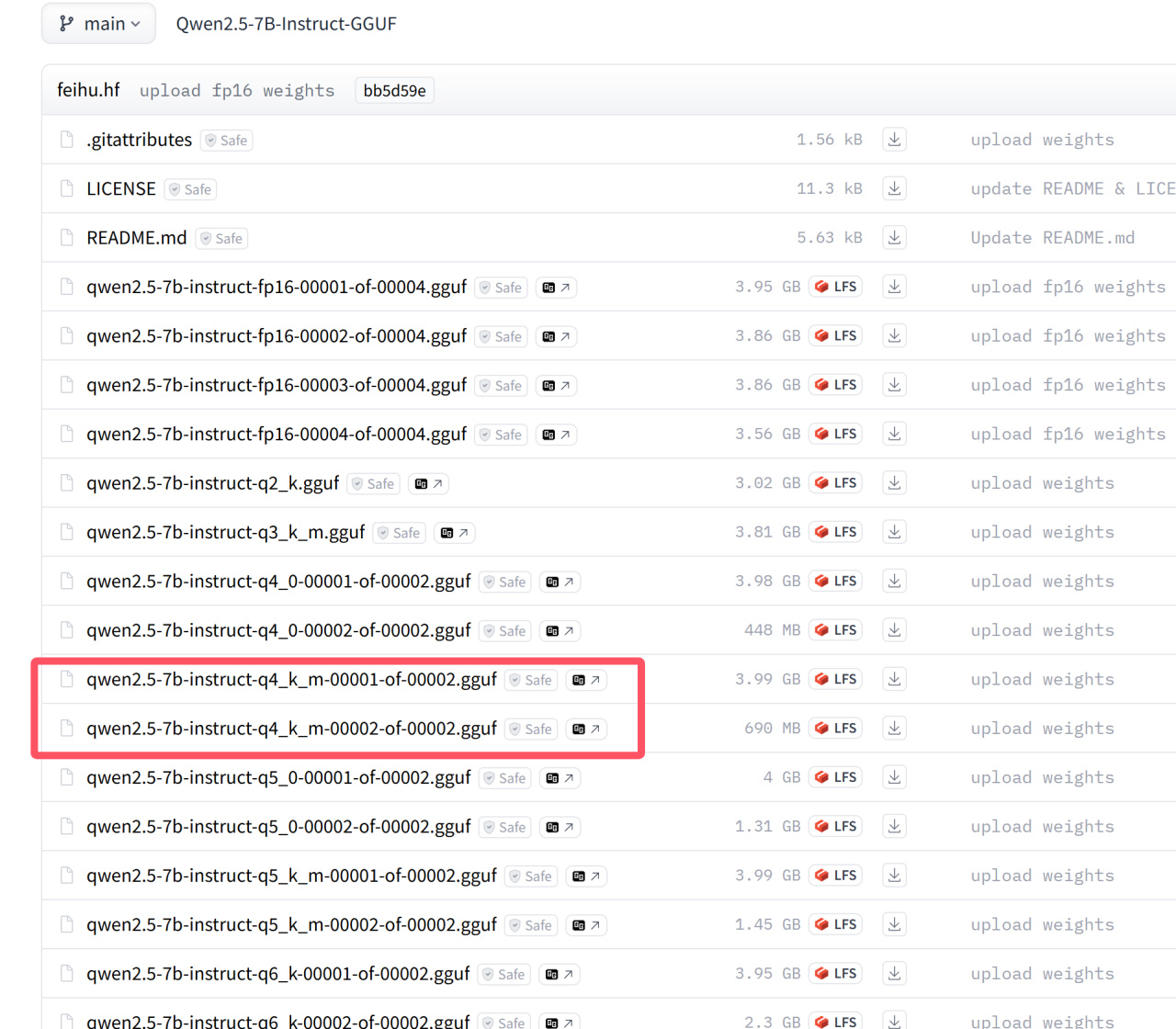Download the LICENSE file
Image resolution: width=1176 pixels, height=1029 pixels.
[x=894, y=188]
